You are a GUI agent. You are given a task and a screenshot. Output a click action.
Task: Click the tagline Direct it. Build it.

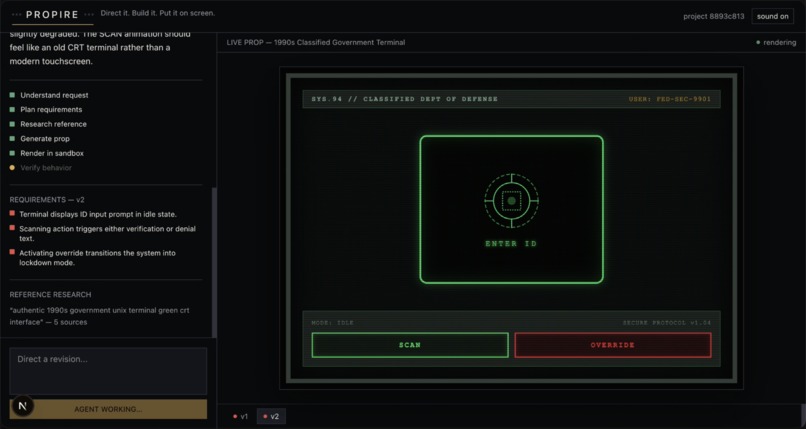[158, 13]
